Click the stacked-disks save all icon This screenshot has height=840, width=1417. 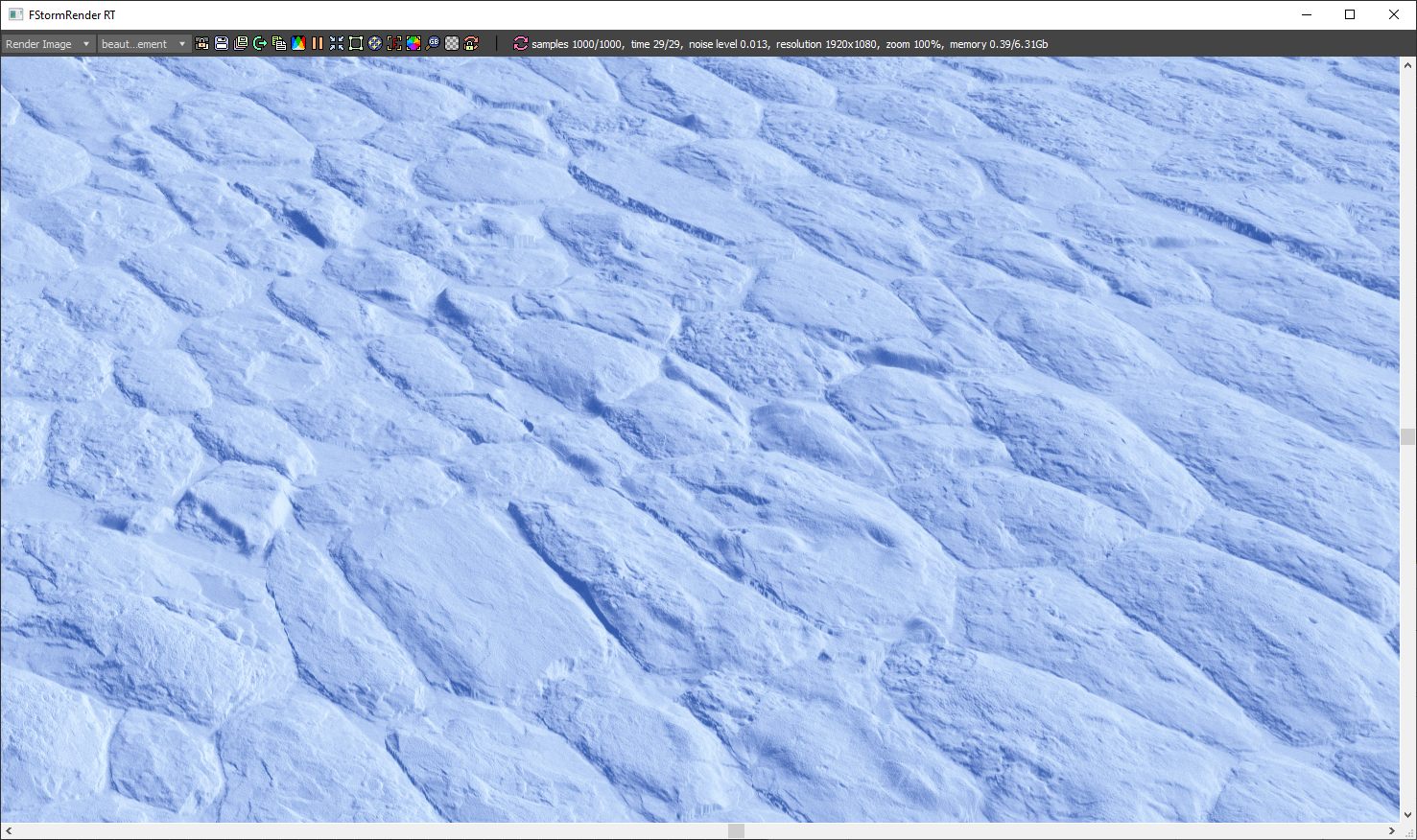tap(241, 44)
